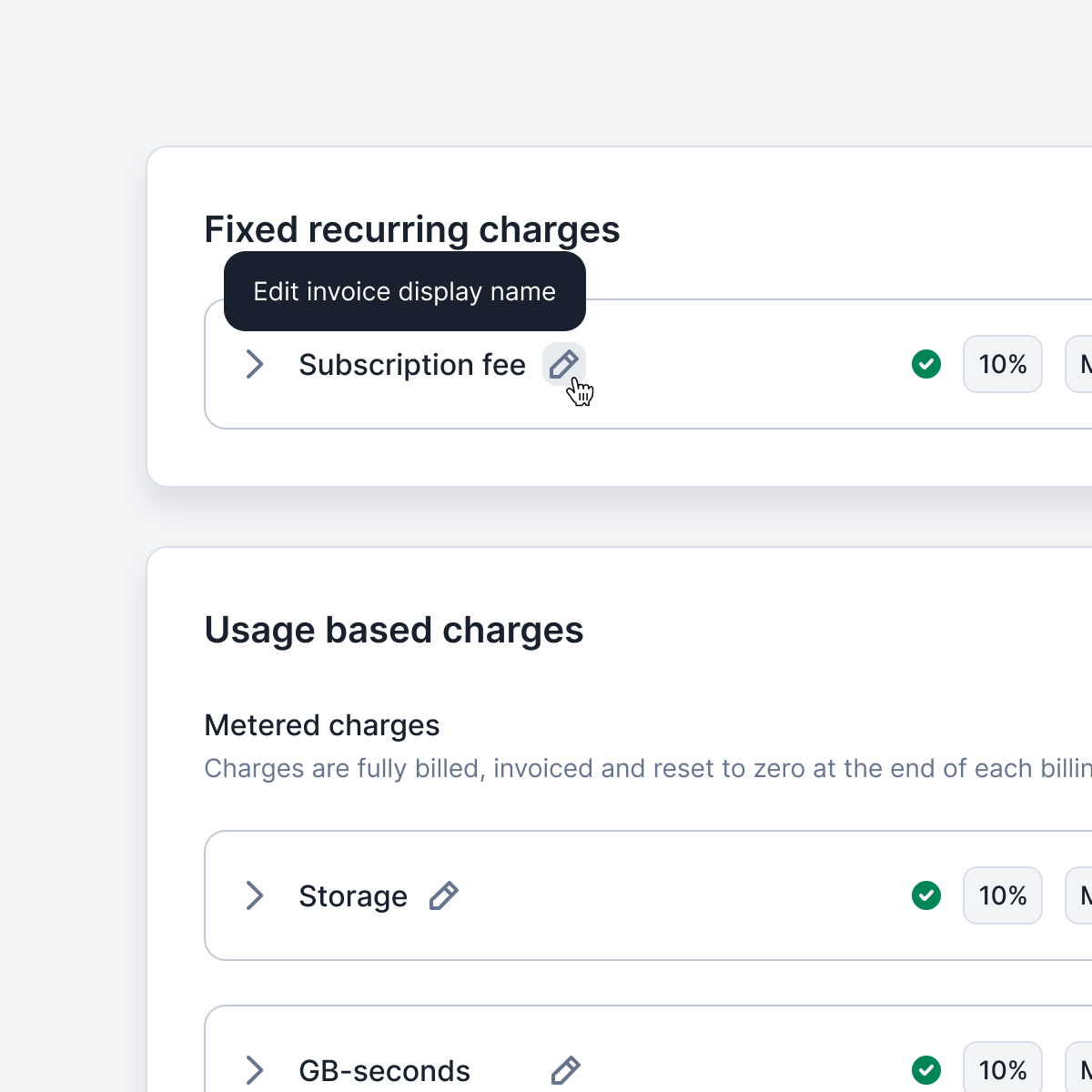Click the 10% badge in GB-seconds row

(x=1003, y=1070)
